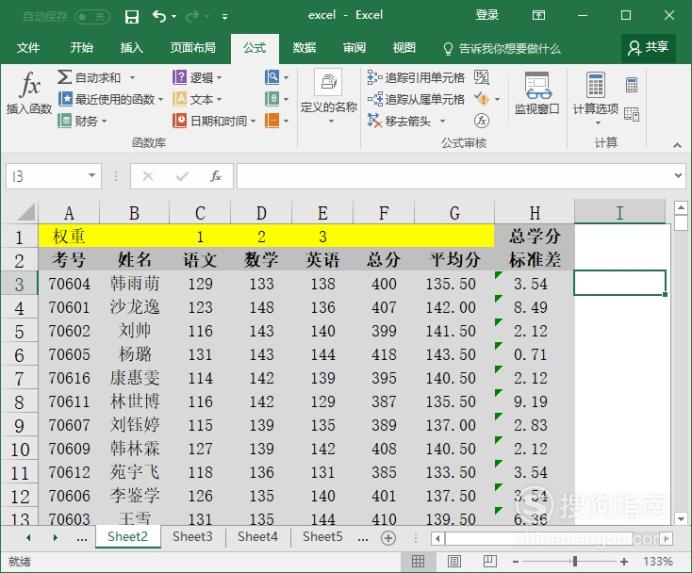This screenshot has height=573, width=692.
Task: Click the zoom in plus button
Action: tap(624, 562)
